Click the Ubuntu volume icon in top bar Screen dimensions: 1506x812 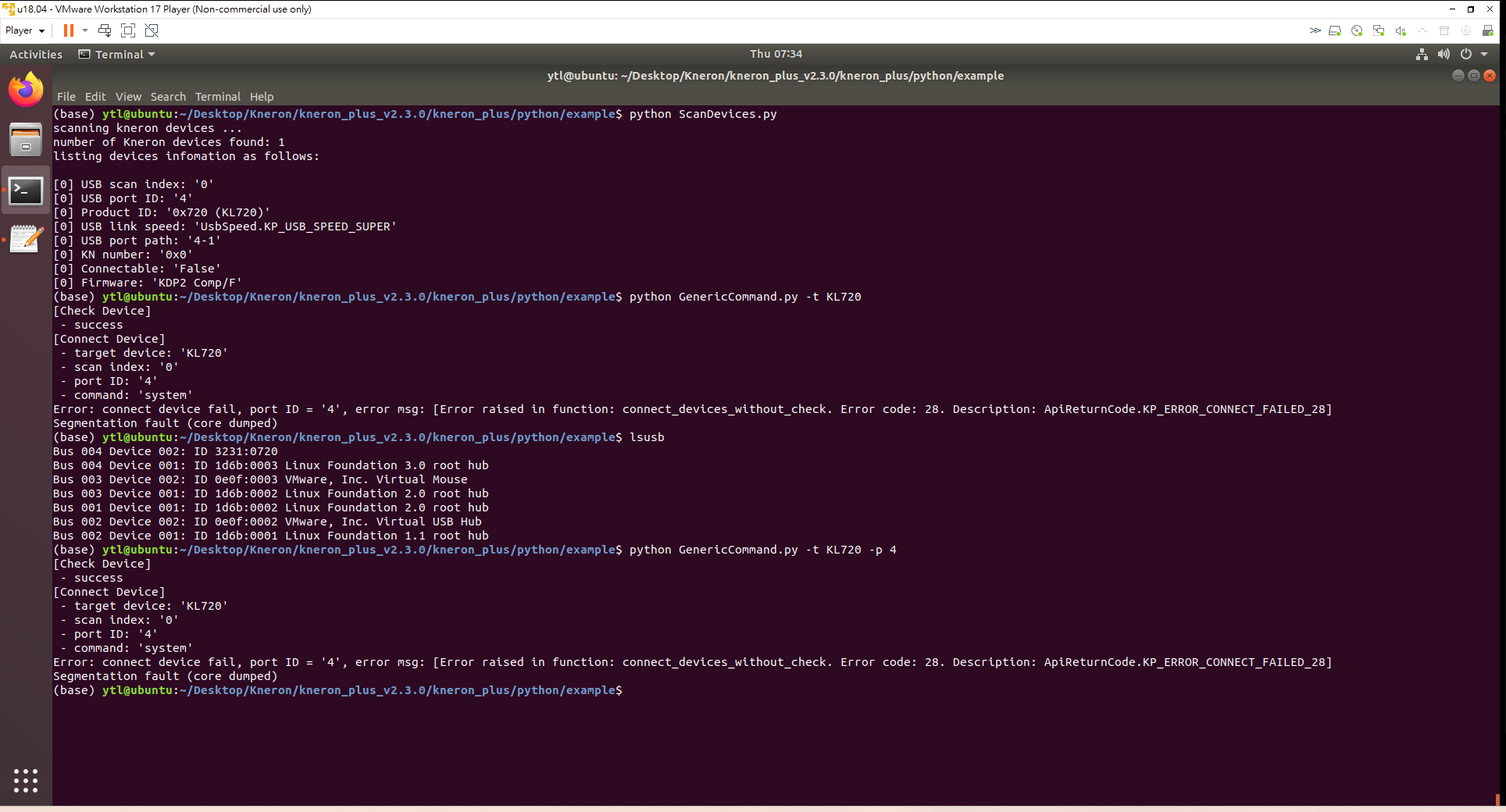[x=1444, y=54]
